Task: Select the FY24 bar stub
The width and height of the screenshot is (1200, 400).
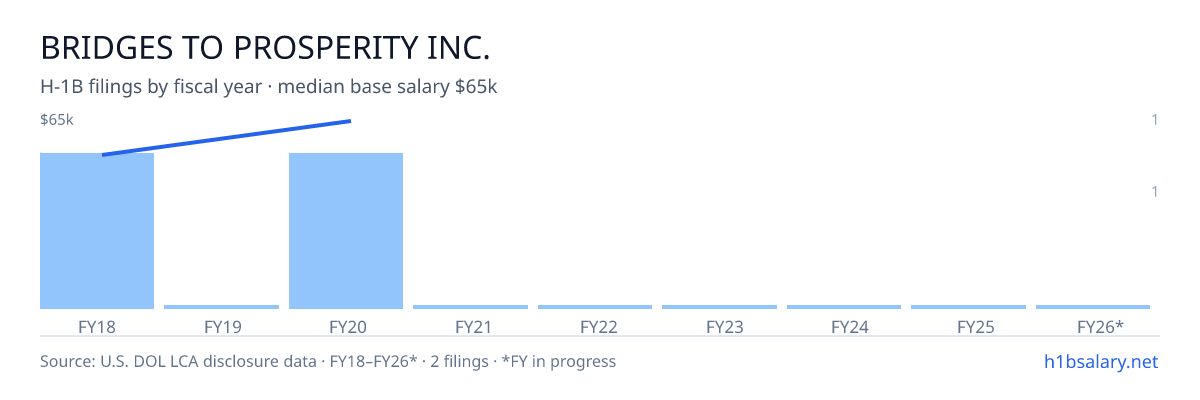Action: pyautogui.click(x=844, y=307)
